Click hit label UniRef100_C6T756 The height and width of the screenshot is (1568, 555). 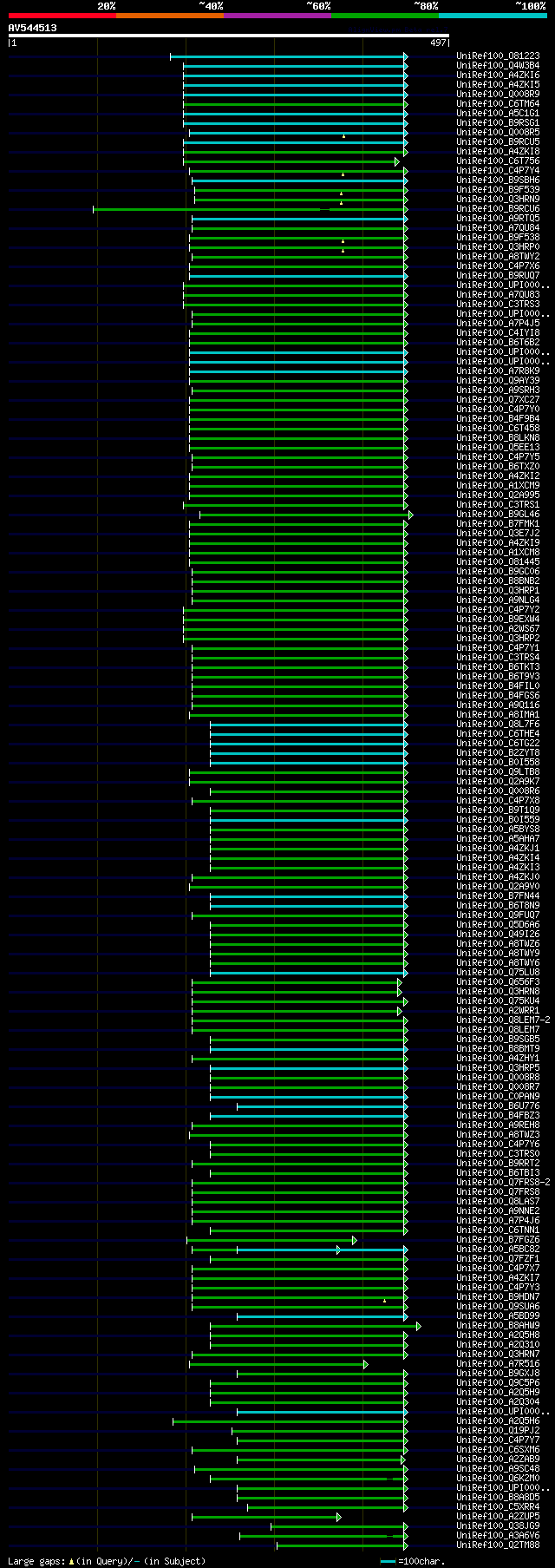point(498,161)
